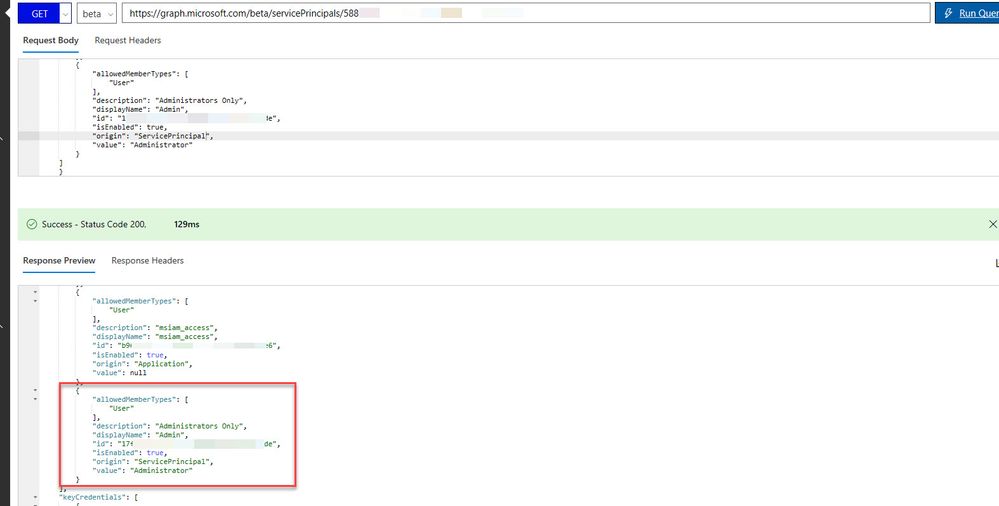Click the Success - Status Code 200 message
The image size is (999, 506).
(x=94, y=224)
